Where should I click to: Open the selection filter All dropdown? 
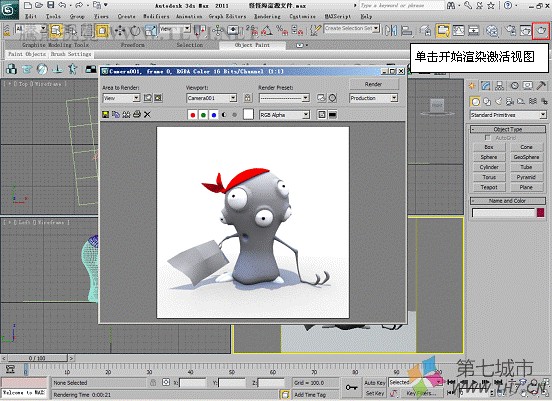pos(31,29)
